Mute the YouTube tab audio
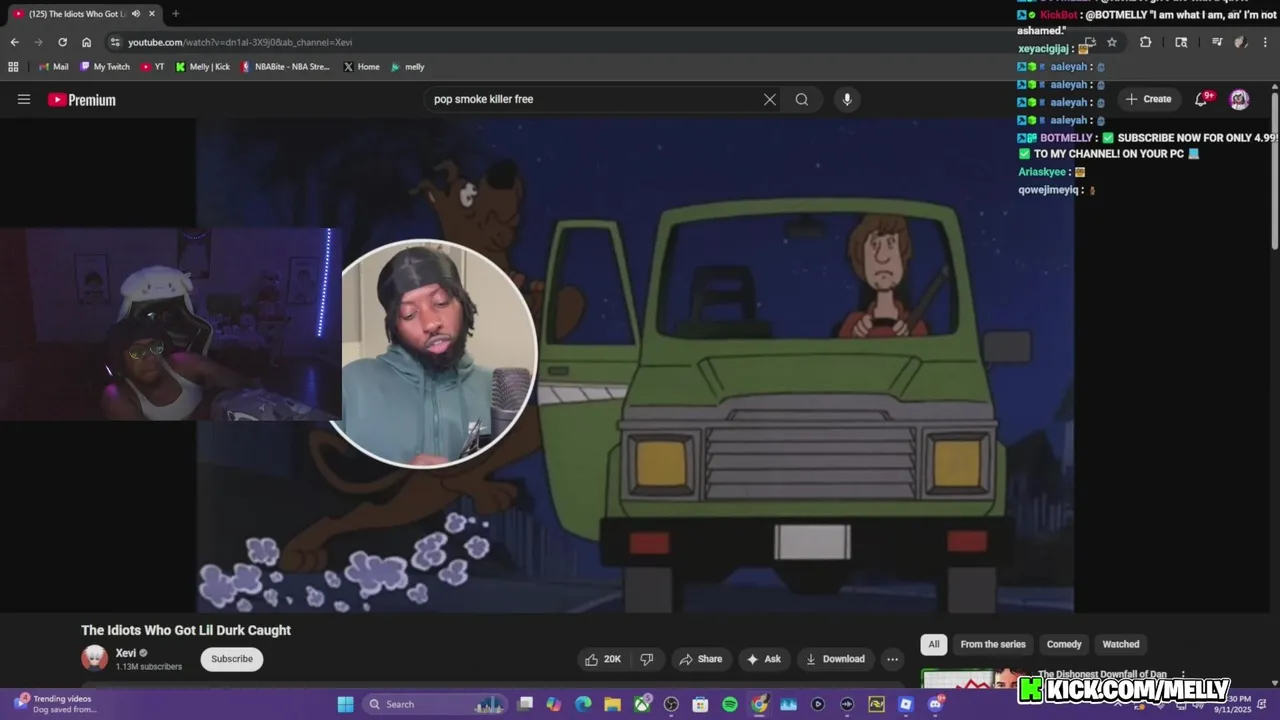 point(135,14)
